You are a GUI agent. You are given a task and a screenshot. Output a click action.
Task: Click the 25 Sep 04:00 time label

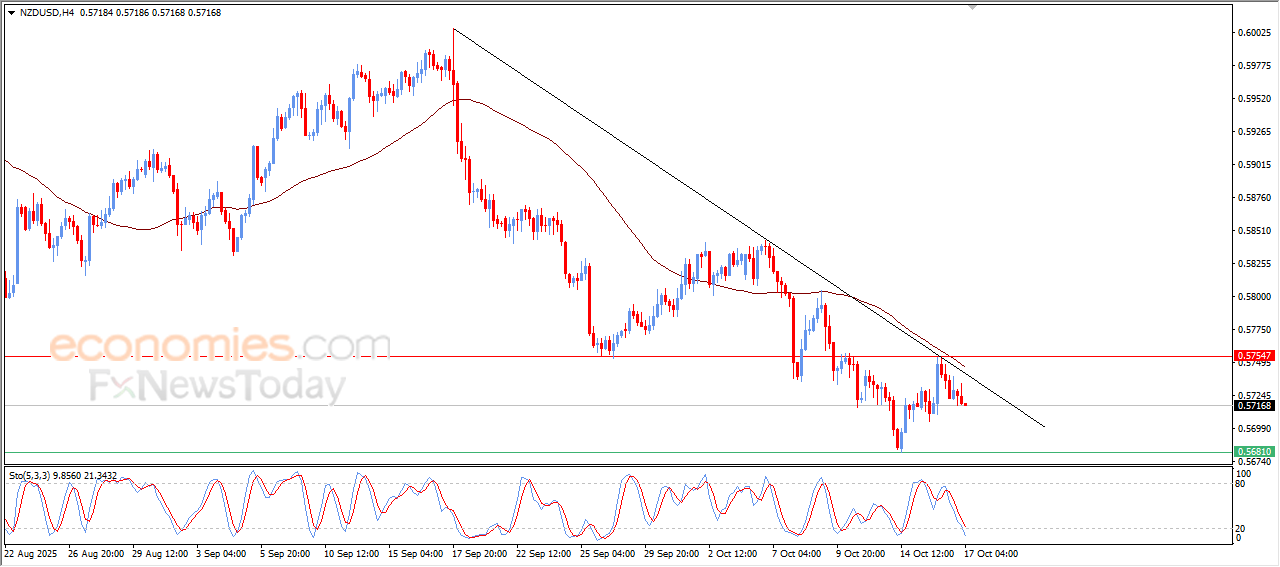tap(608, 553)
